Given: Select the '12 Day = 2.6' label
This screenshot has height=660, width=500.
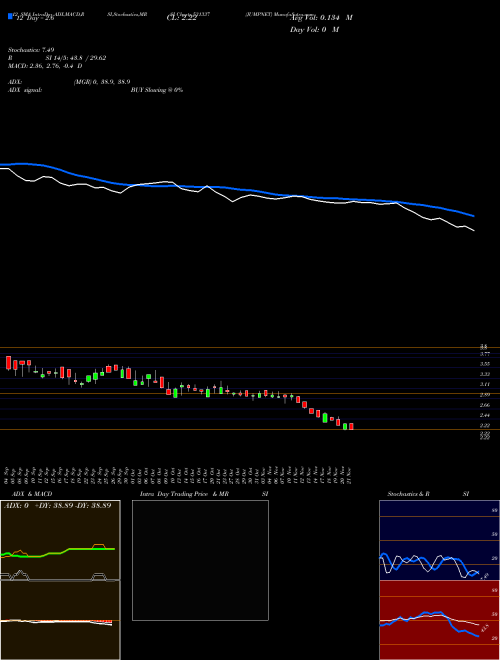Looking at the screenshot, I should tap(35, 18).
